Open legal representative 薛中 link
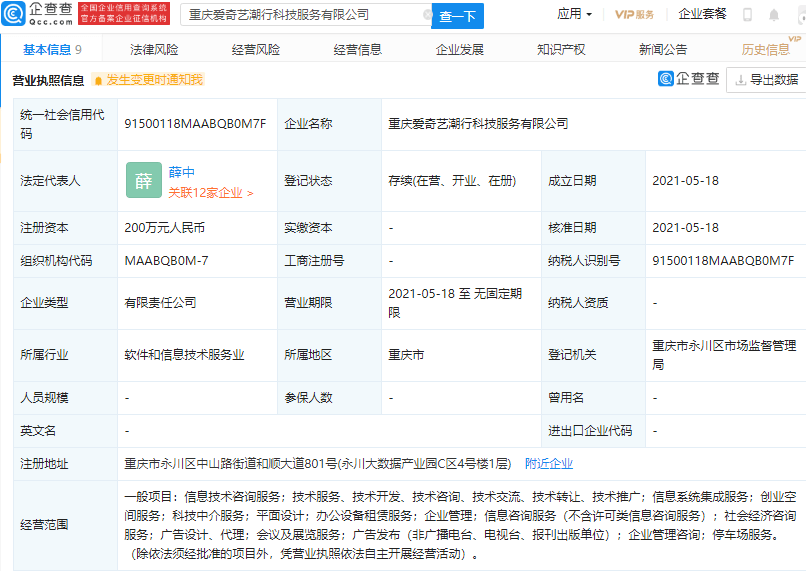This screenshot has height=571, width=806. pos(181,172)
